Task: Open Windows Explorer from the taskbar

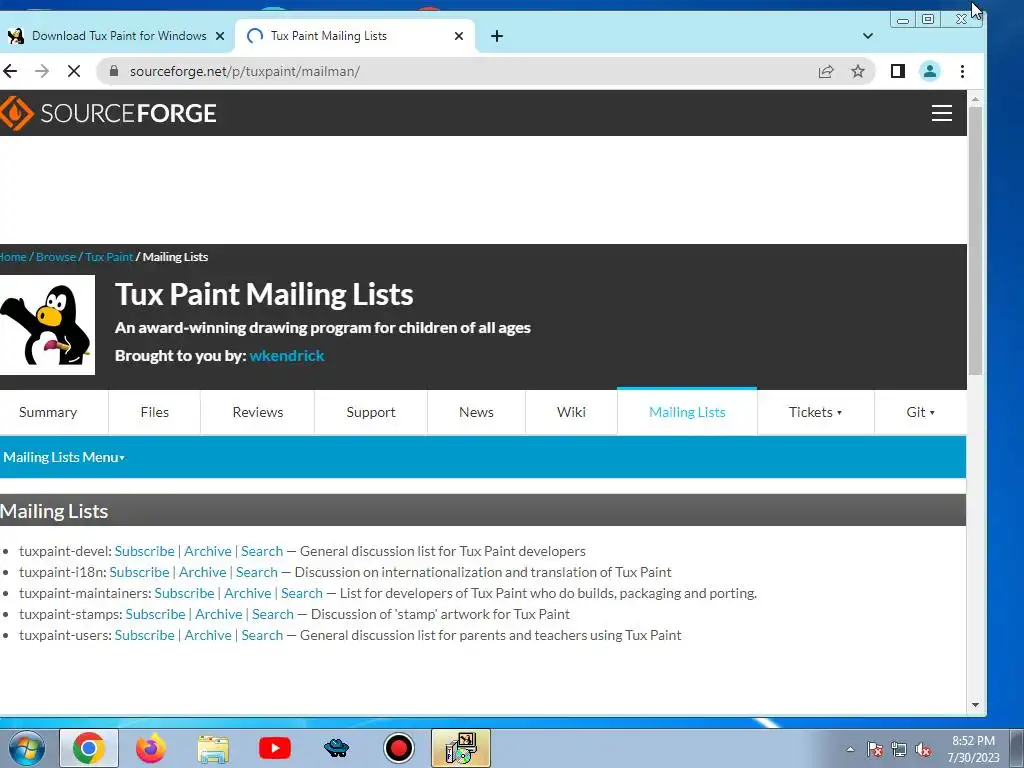Action: pyautogui.click(x=213, y=748)
